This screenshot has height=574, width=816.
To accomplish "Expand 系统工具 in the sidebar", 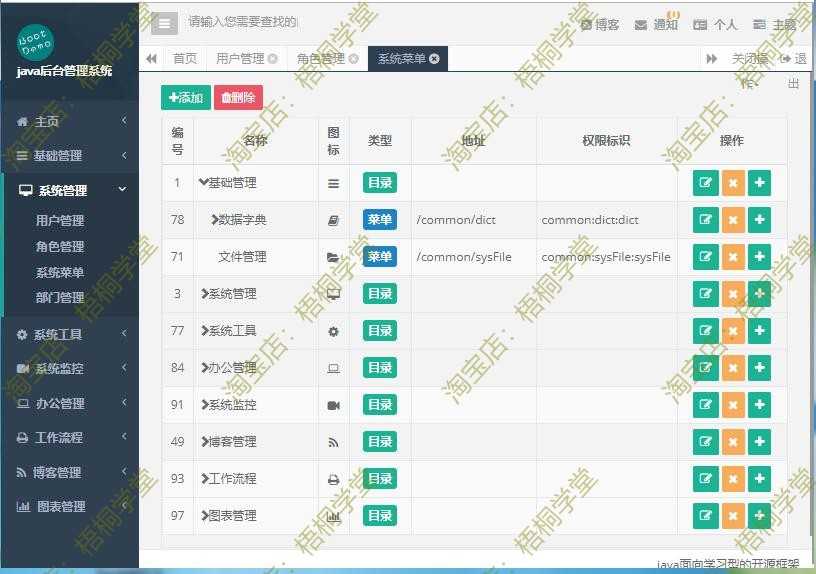I will [x=70, y=334].
